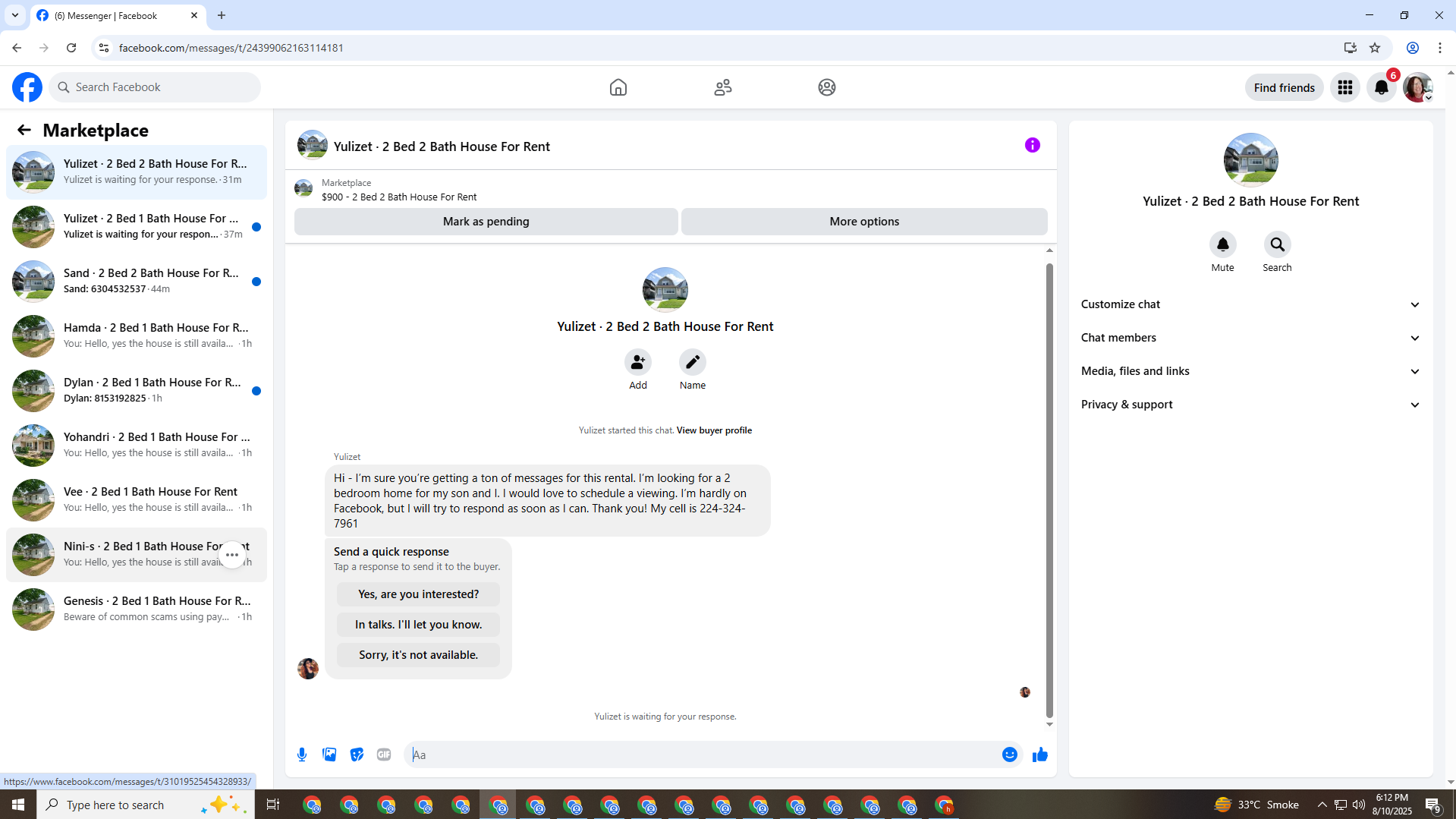1456x819 pixels.
Task: Click the Windows taskbar search box
Action: pos(146,805)
